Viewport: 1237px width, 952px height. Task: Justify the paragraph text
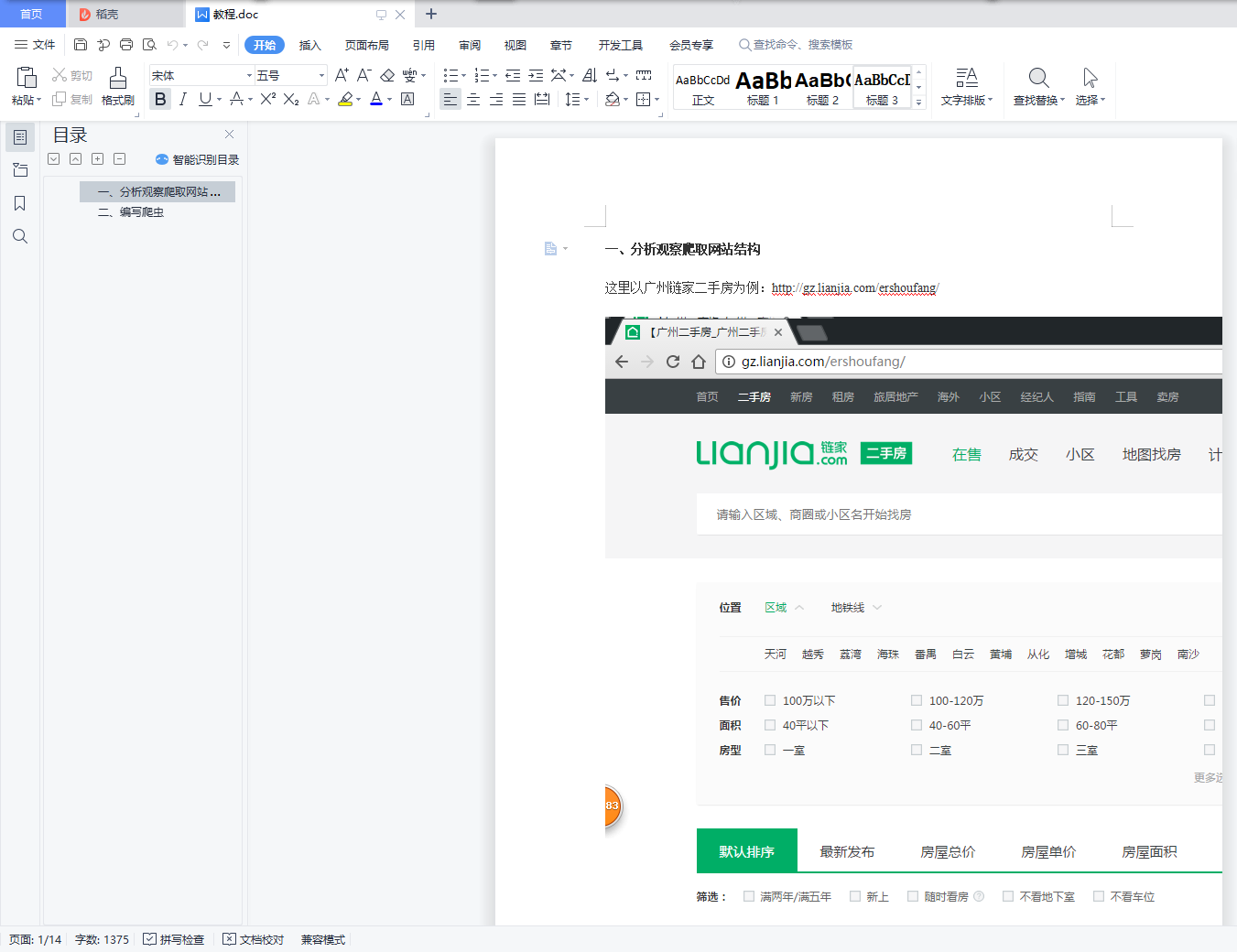[519, 99]
